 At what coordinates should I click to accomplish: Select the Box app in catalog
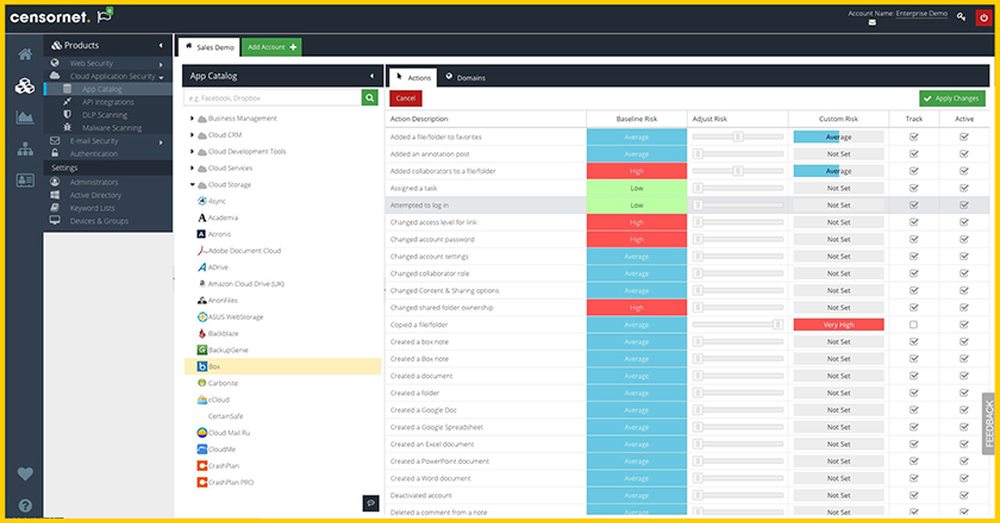coord(283,366)
